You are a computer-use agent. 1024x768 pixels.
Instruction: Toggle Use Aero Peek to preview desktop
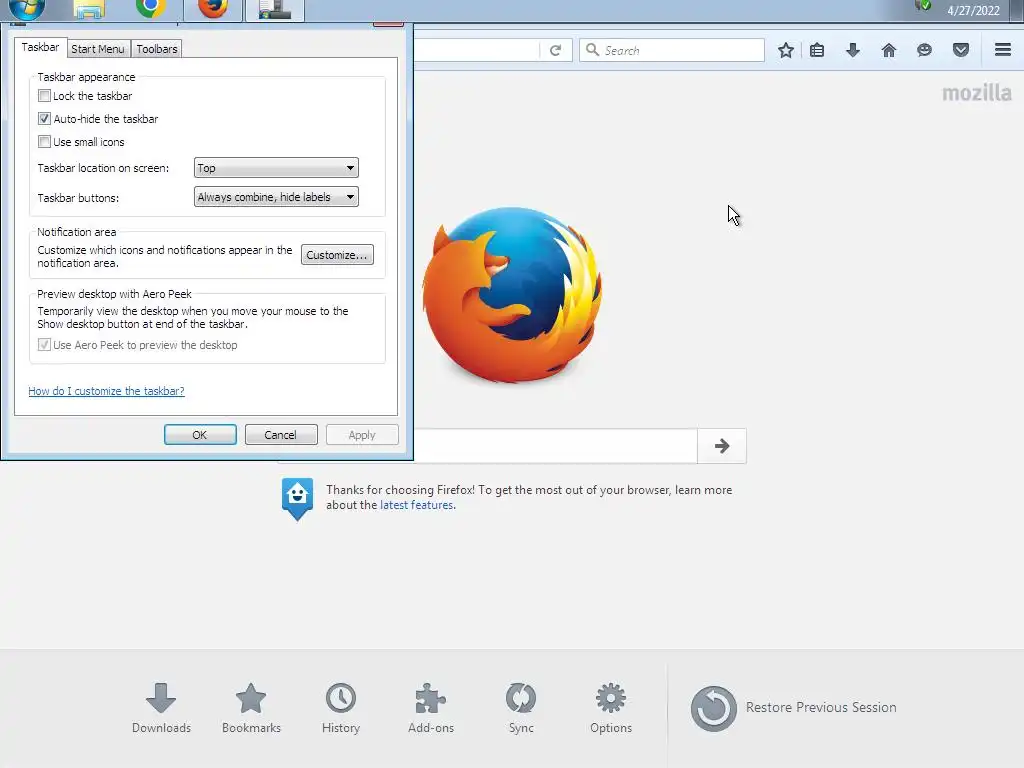tap(44, 345)
